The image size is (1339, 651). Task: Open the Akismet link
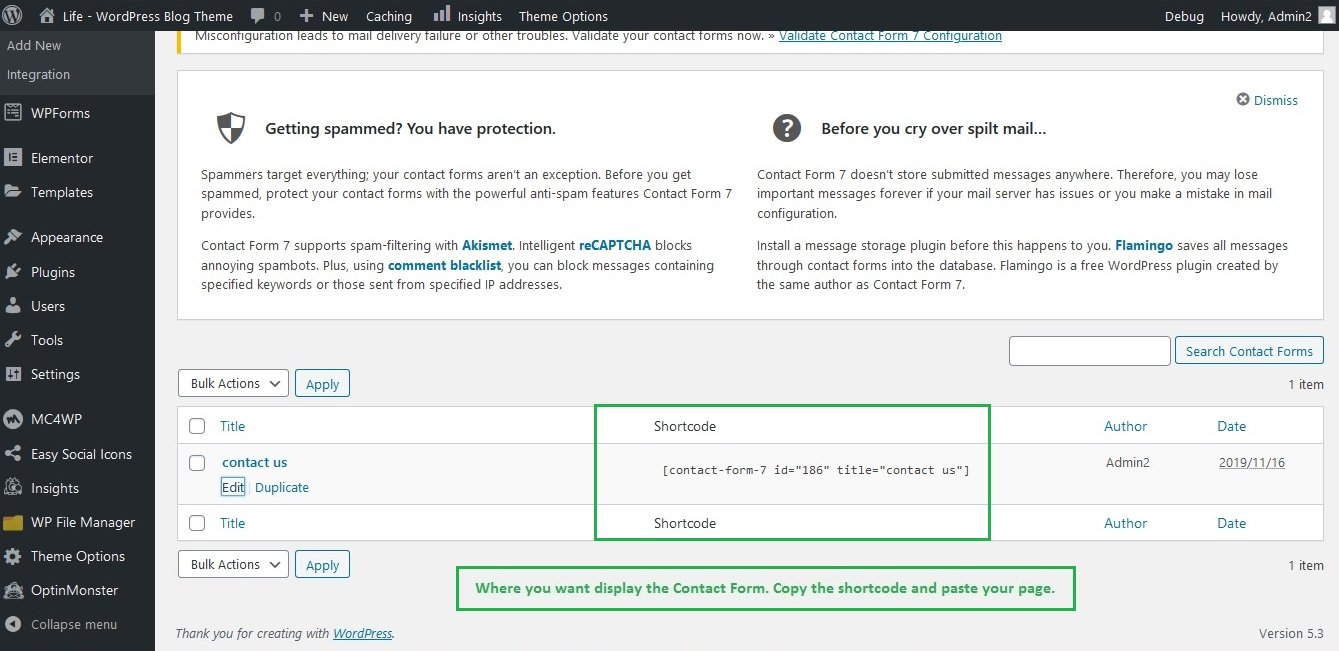pyautogui.click(x=488, y=245)
